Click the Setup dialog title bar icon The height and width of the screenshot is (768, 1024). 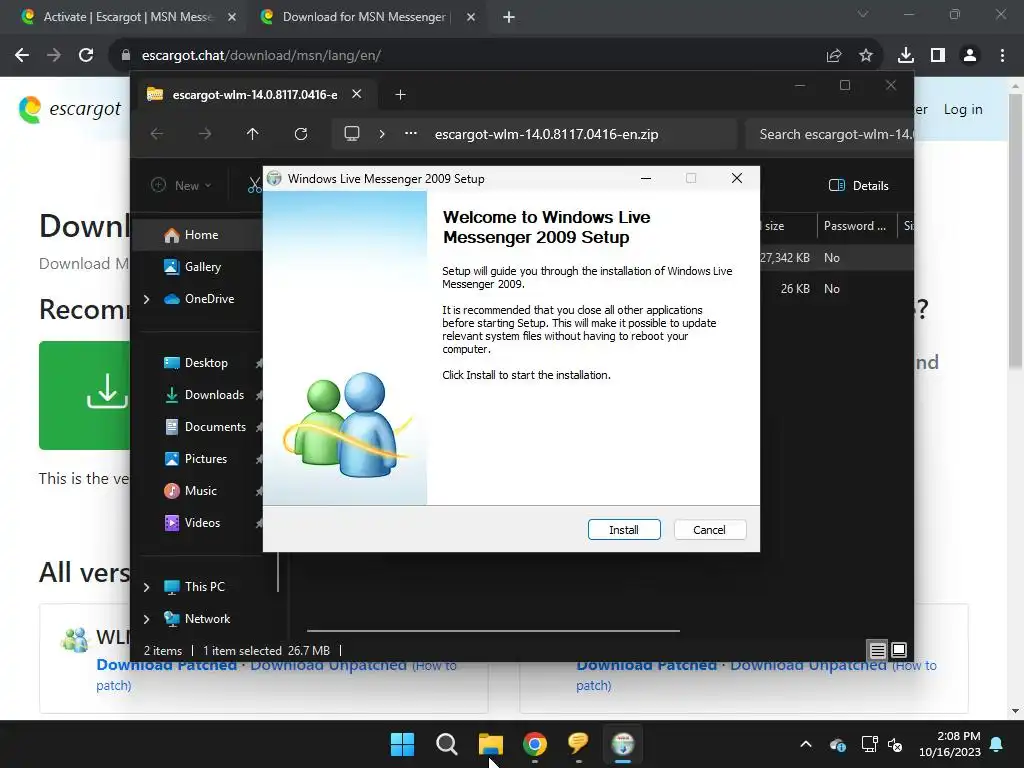[x=274, y=178]
